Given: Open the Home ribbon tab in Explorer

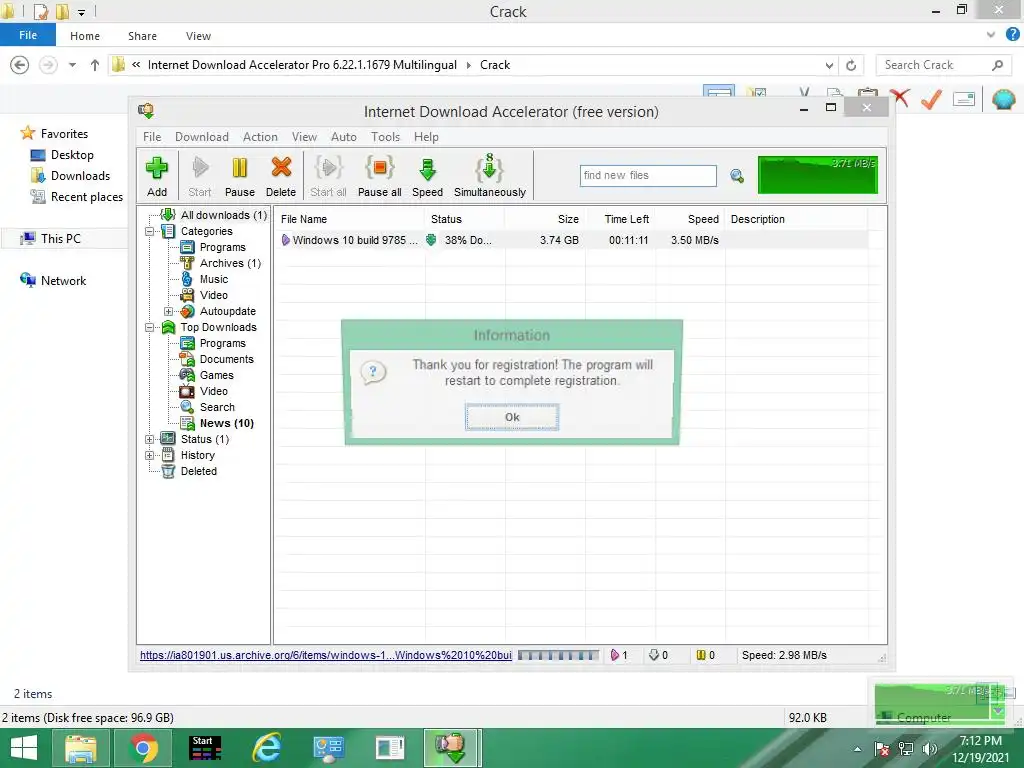Looking at the screenshot, I should [x=85, y=36].
